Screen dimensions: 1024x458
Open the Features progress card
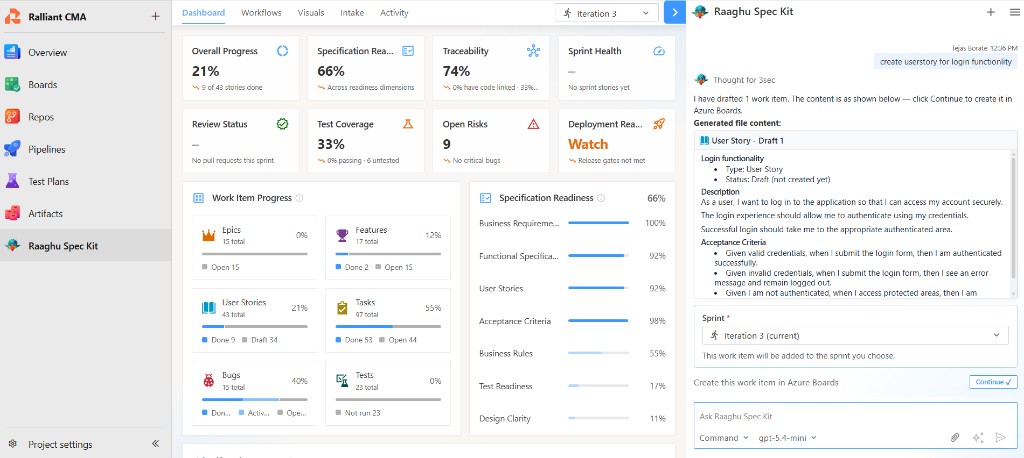[x=388, y=248]
